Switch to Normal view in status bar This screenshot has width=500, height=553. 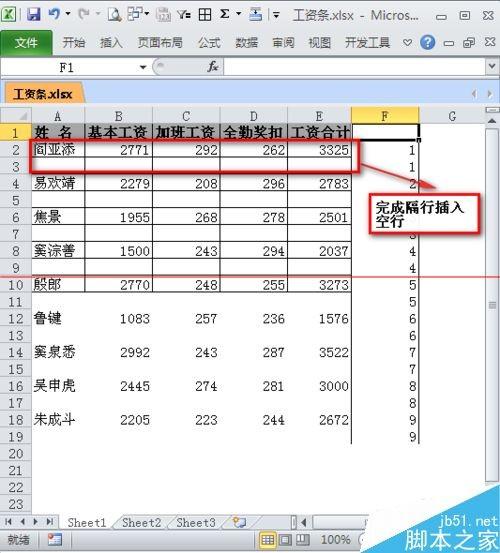pos(267,539)
